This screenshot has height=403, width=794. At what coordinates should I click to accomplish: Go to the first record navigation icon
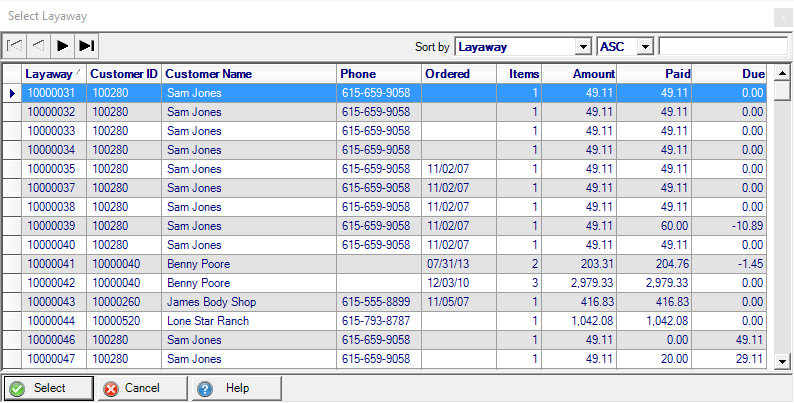click(x=14, y=45)
